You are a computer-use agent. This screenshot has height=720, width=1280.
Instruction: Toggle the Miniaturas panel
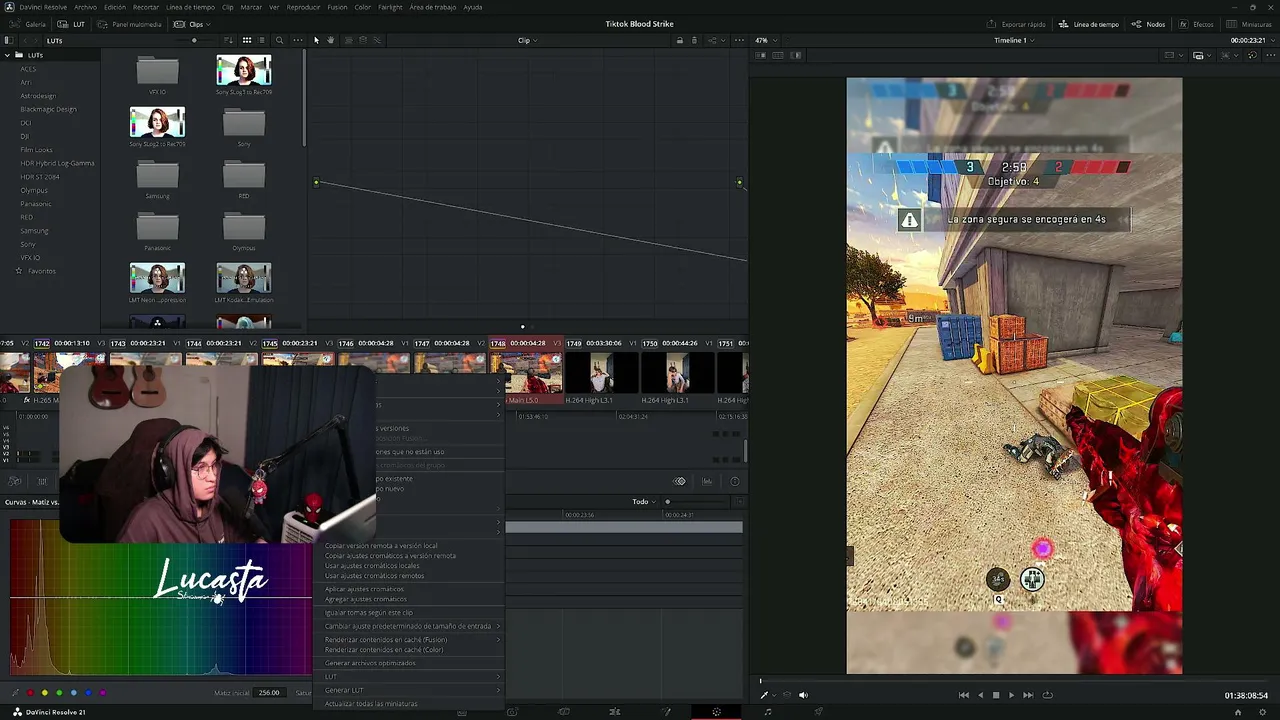pyautogui.click(x=1249, y=24)
